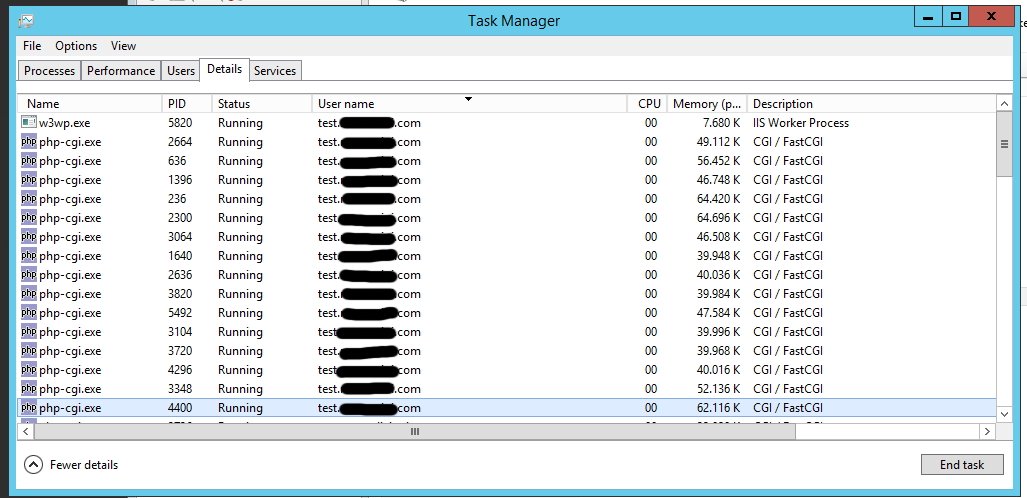Click PID cell 5820
This screenshot has height=498, width=1027.
(x=179, y=123)
